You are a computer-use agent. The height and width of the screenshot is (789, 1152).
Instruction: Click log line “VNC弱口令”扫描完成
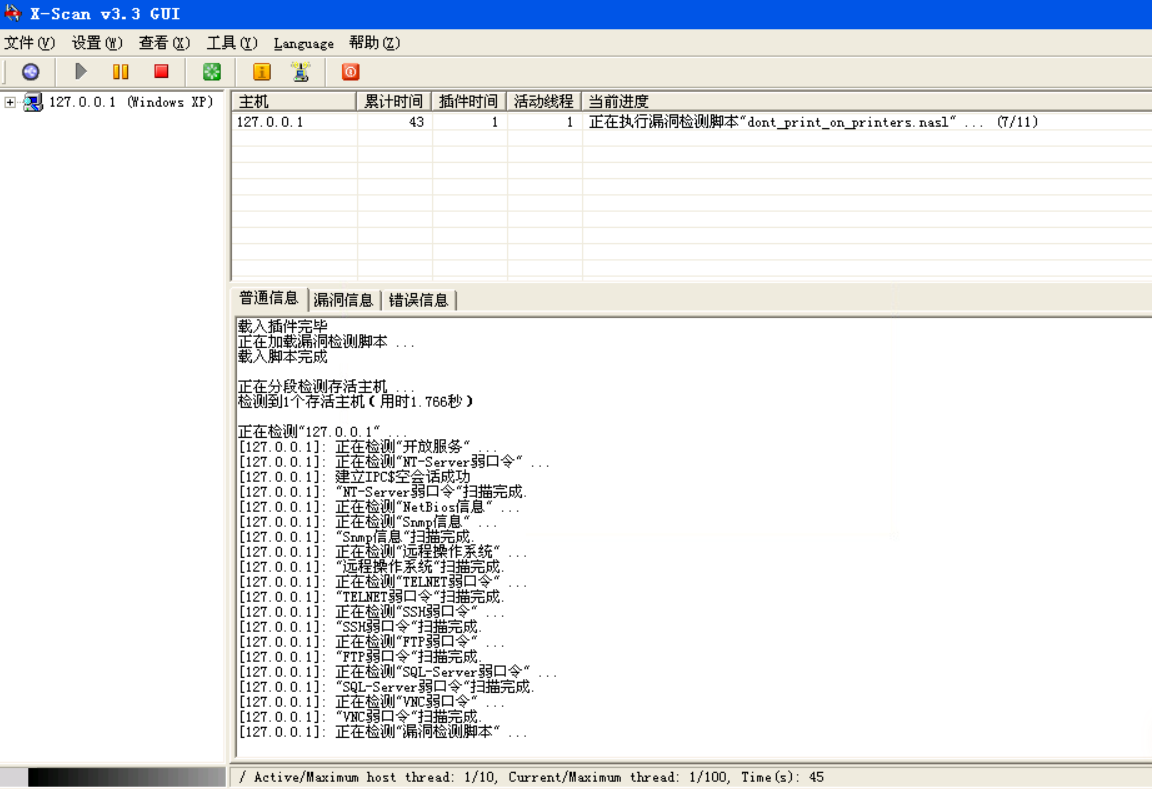coord(360,717)
